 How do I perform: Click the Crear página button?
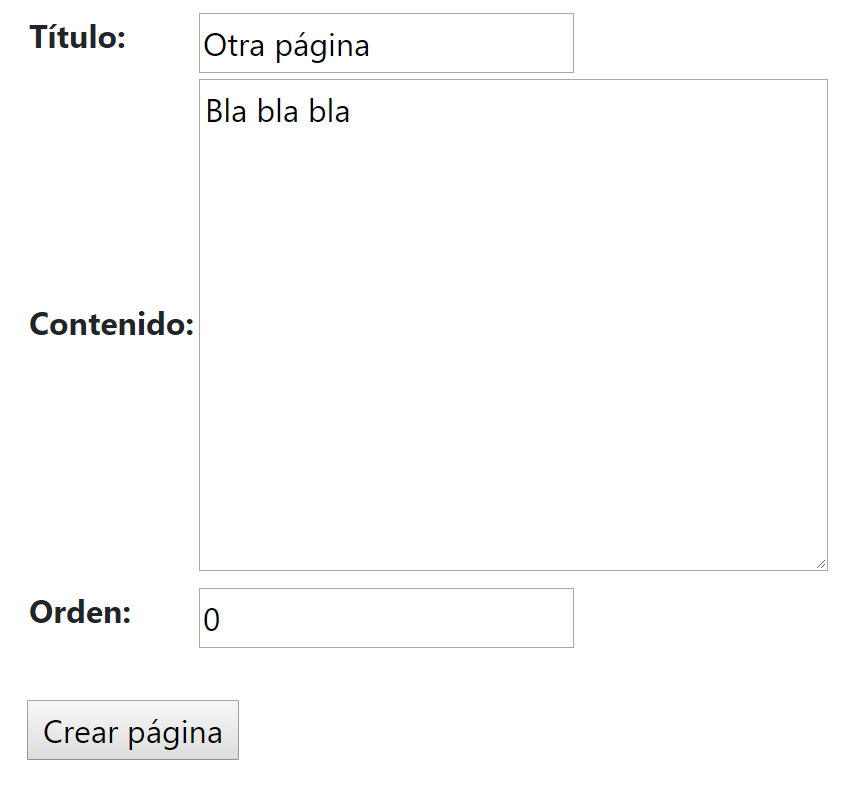(x=133, y=730)
